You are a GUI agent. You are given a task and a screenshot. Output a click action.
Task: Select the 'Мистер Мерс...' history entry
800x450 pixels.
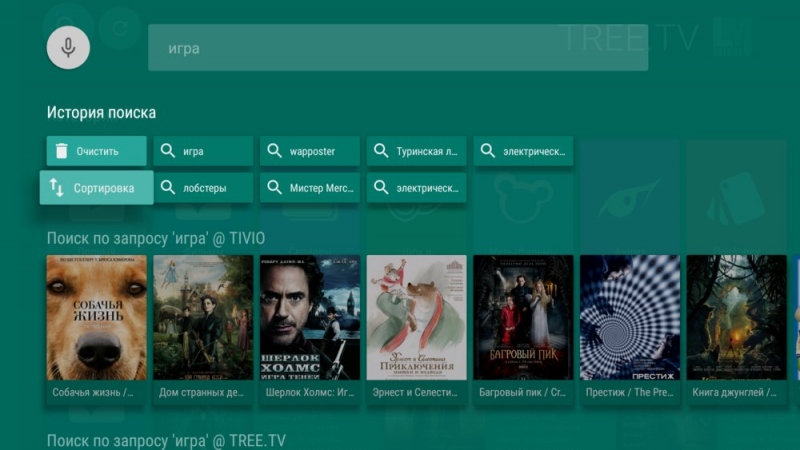[x=310, y=188]
